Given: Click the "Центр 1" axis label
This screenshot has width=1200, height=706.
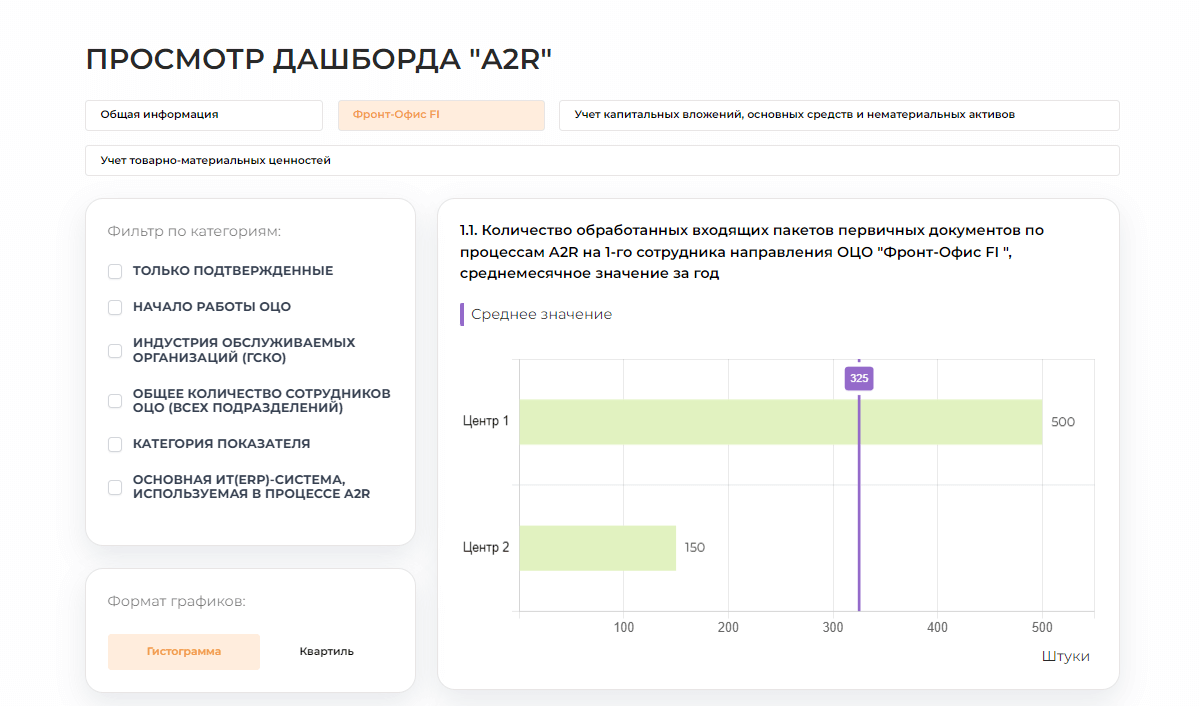Looking at the screenshot, I should tap(487, 421).
